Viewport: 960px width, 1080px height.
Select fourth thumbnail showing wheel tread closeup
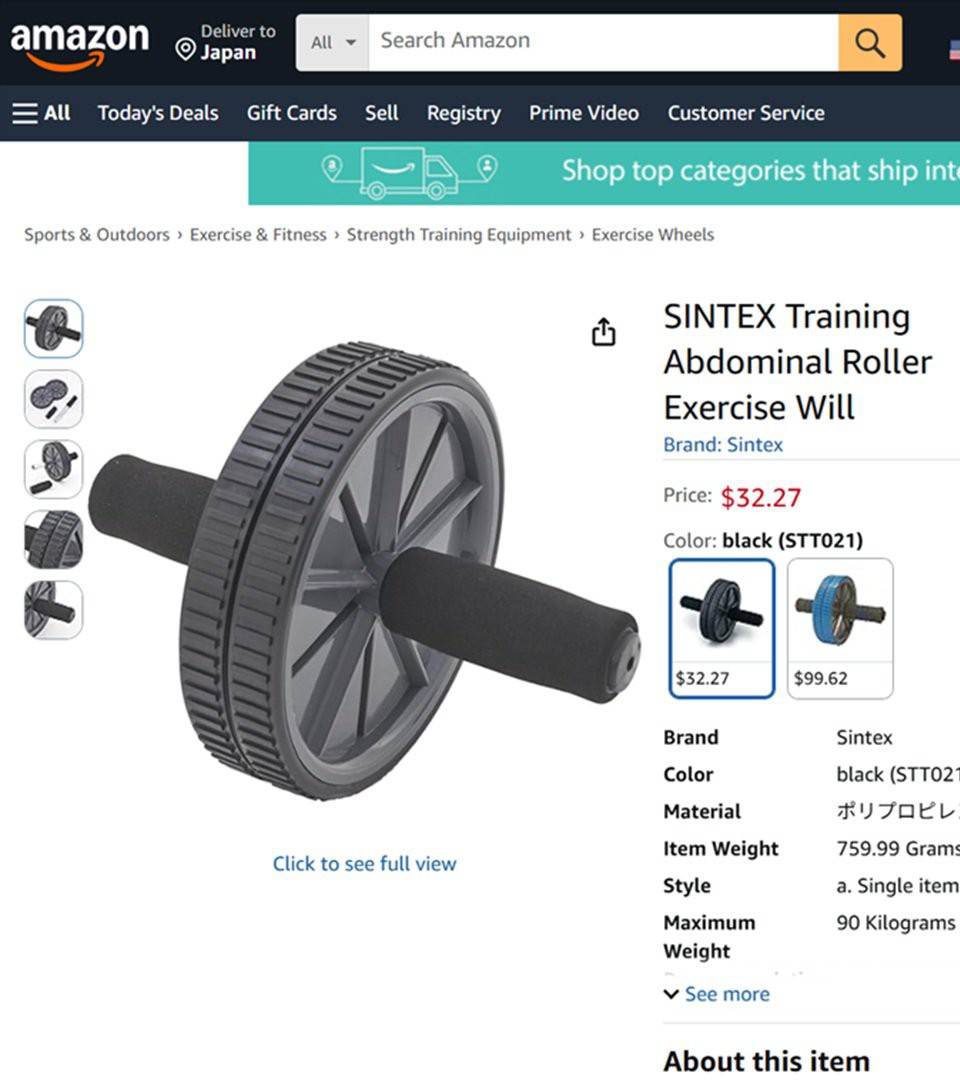point(54,539)
